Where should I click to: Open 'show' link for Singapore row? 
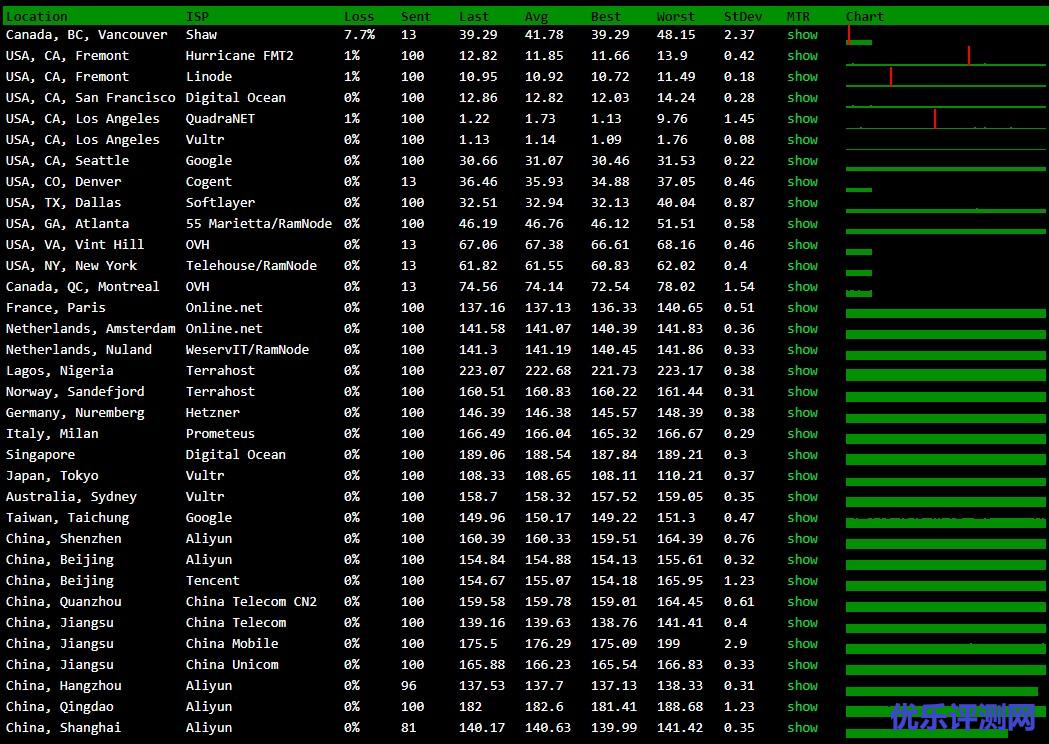coord(802,454)
